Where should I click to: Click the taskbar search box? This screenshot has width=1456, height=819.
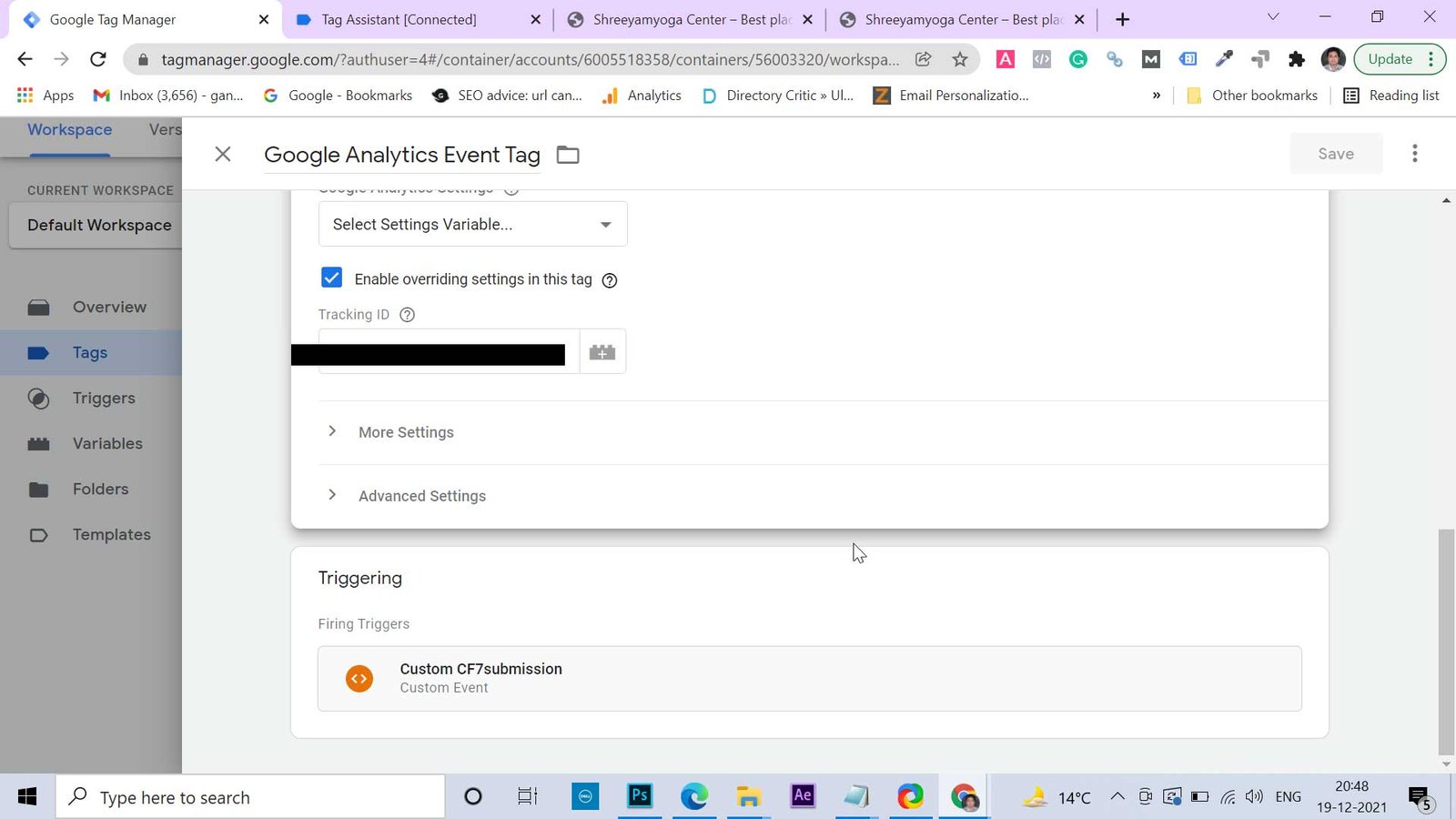pos(251,797)
